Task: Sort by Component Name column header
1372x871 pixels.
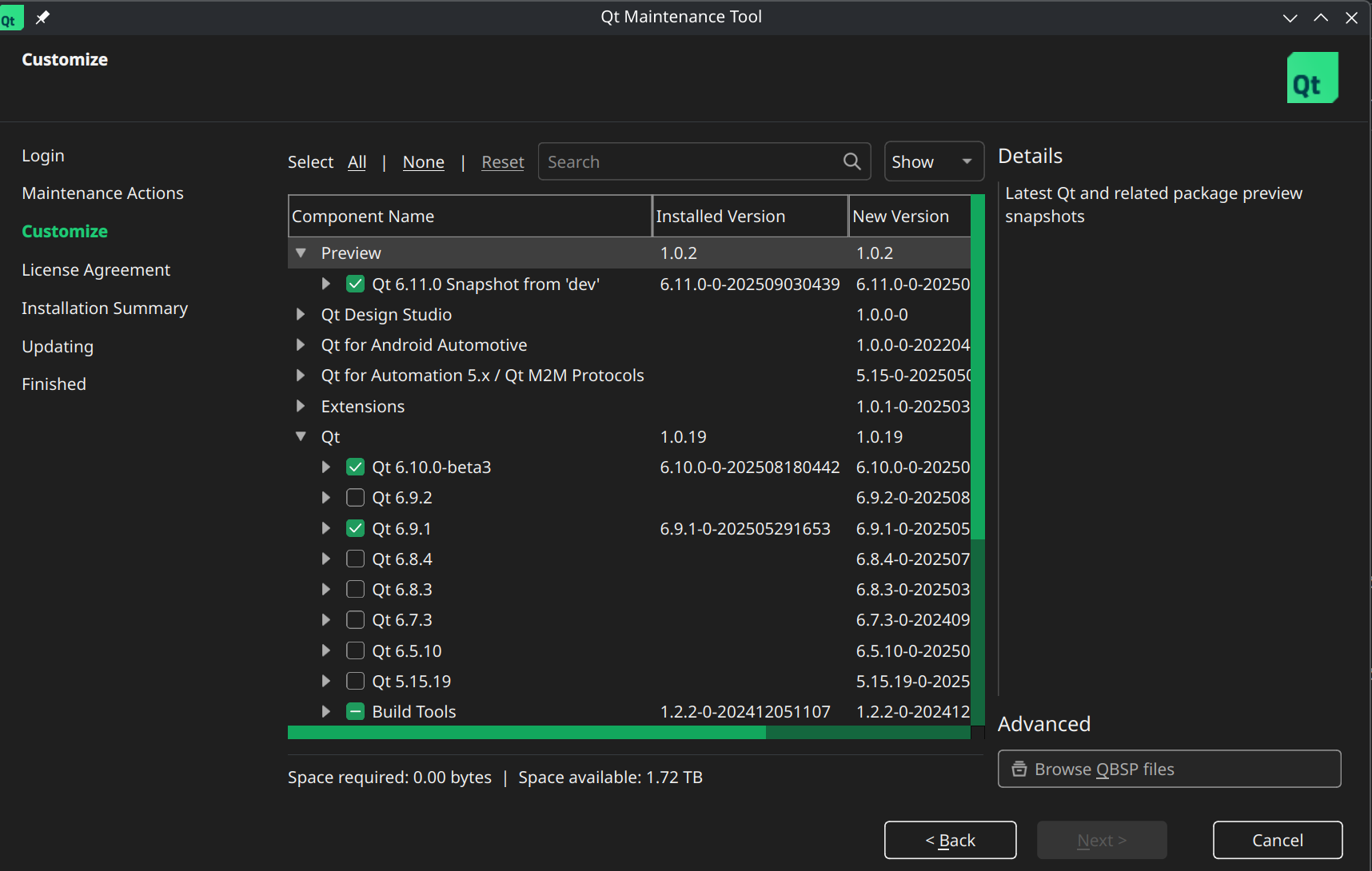Action: click(x=469, y=216)
